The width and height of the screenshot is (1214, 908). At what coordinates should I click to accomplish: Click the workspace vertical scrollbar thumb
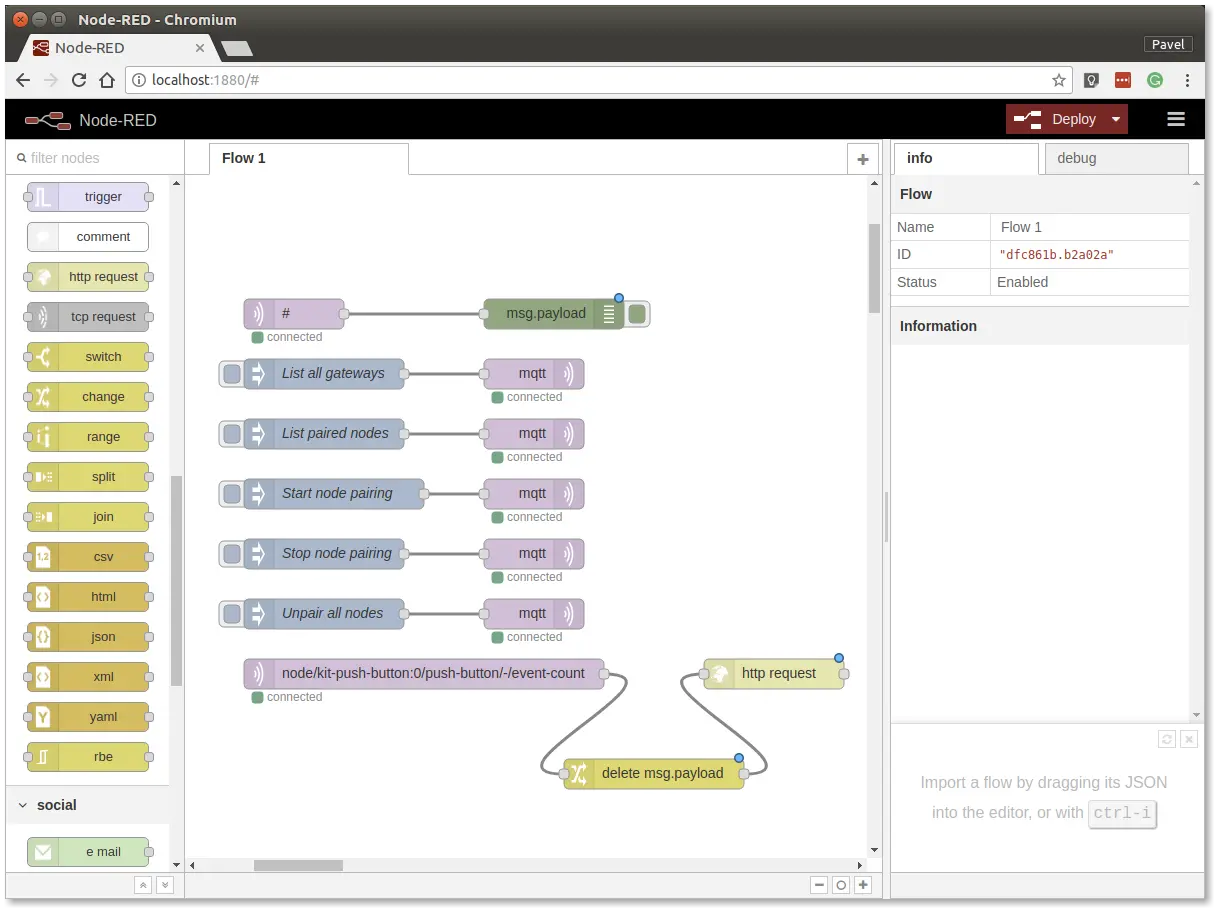874,269
